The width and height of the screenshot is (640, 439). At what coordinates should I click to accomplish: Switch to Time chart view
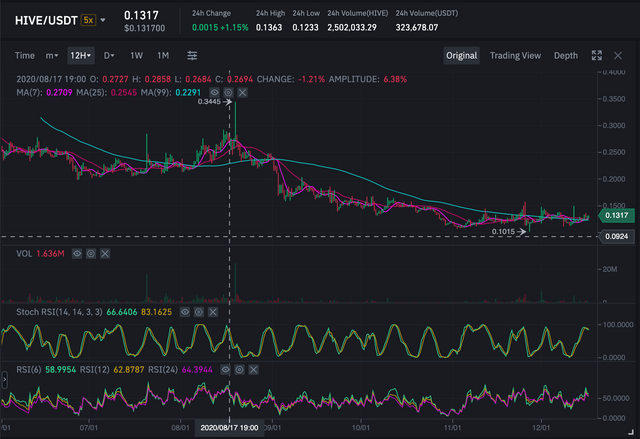click(24, 55)
